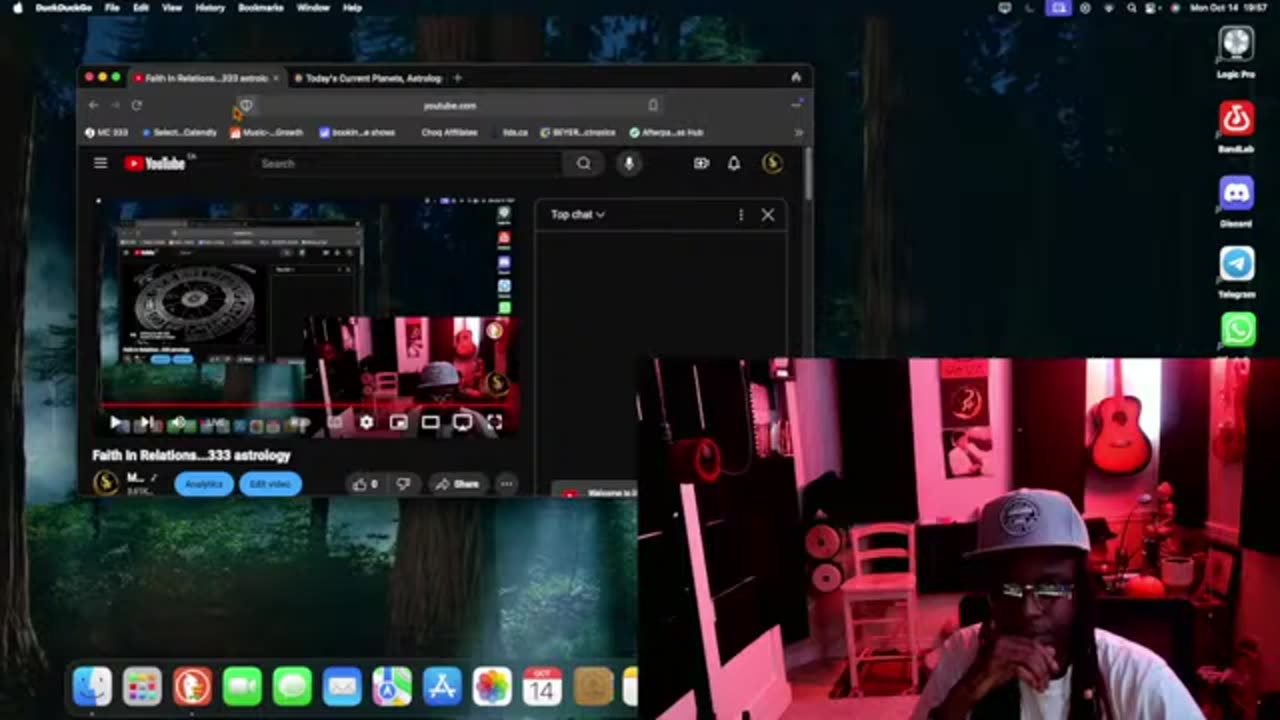Play the video with play button
This screenshot has width=1280, height=720.
(116, 423)
